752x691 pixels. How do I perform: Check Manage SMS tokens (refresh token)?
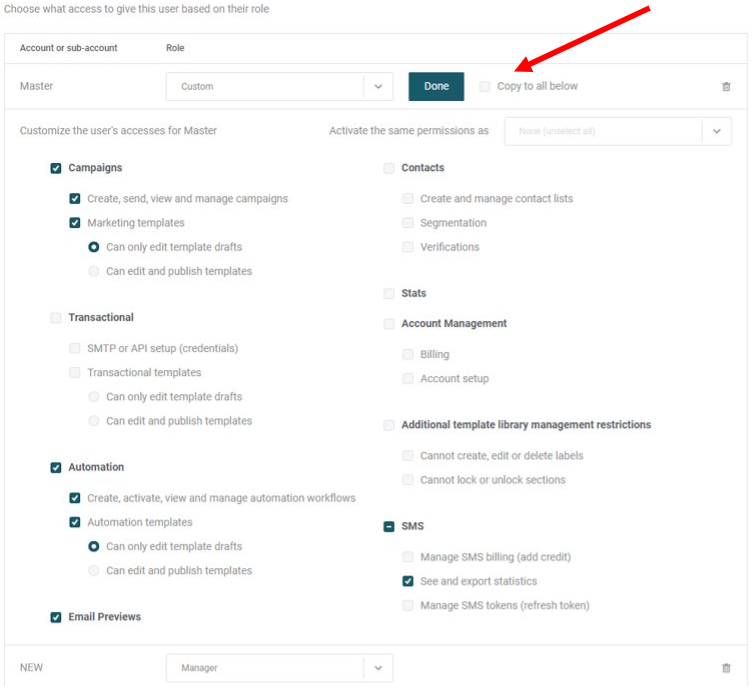[x=408, y=605]
